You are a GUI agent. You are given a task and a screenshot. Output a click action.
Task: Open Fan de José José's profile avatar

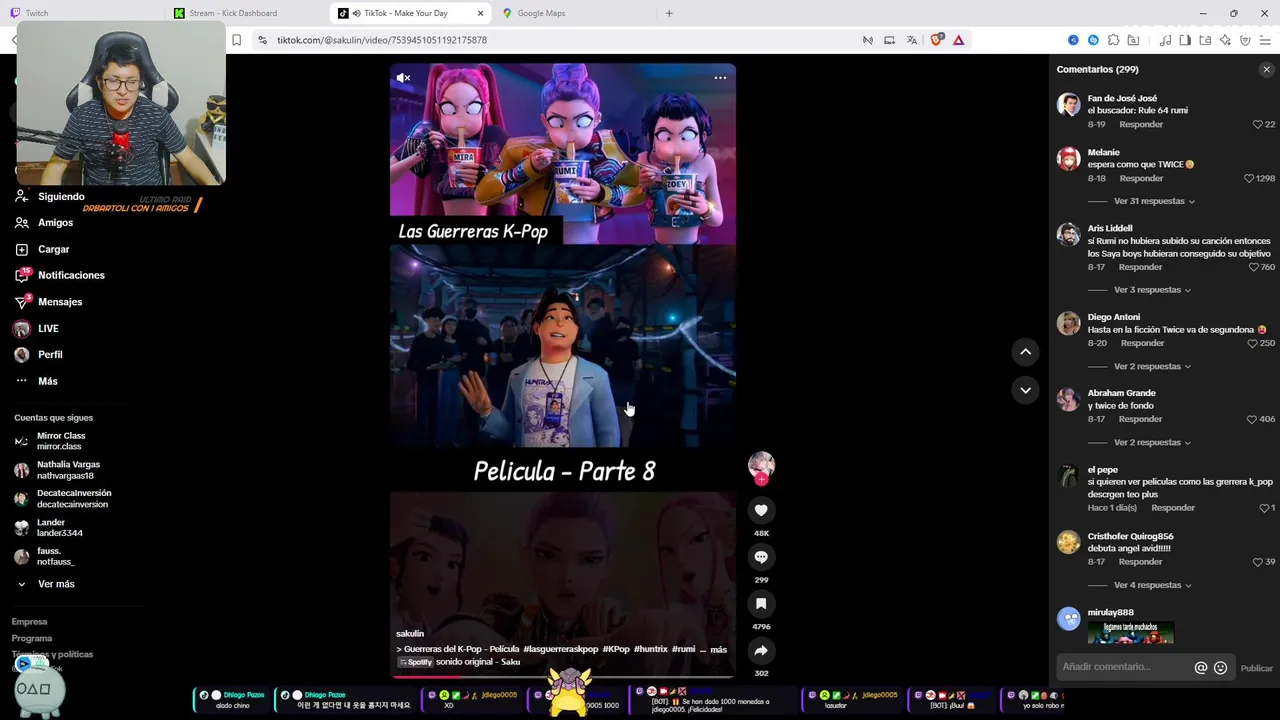pyautogui.click(x=1069, y=105)
